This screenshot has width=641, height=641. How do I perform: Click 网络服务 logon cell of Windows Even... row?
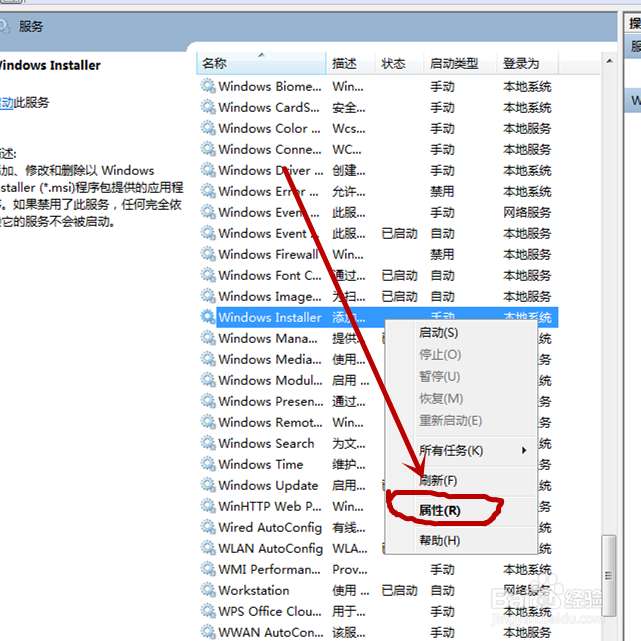point(527,212)
